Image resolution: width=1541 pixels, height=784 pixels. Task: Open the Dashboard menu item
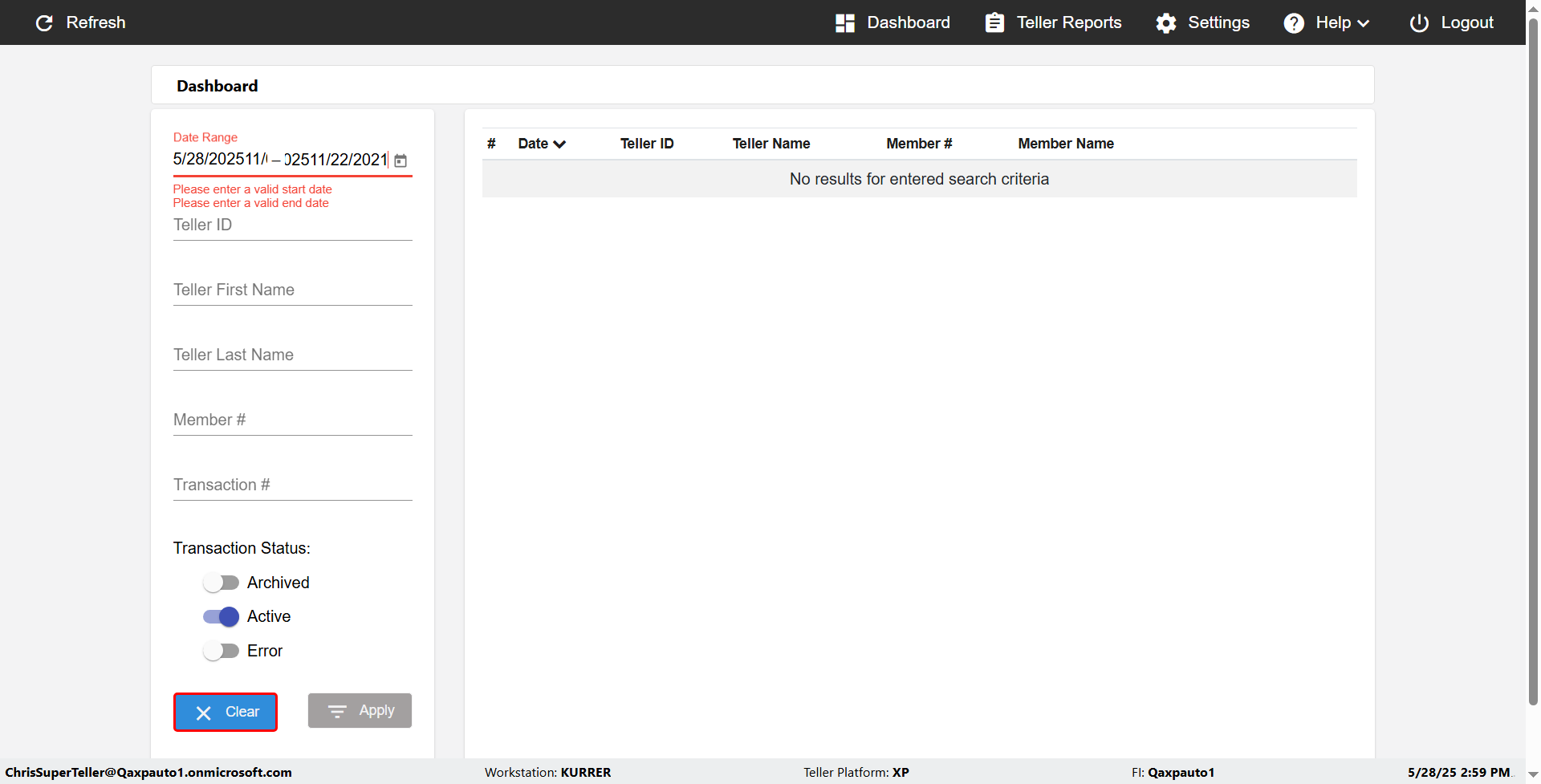coord(892,22)
